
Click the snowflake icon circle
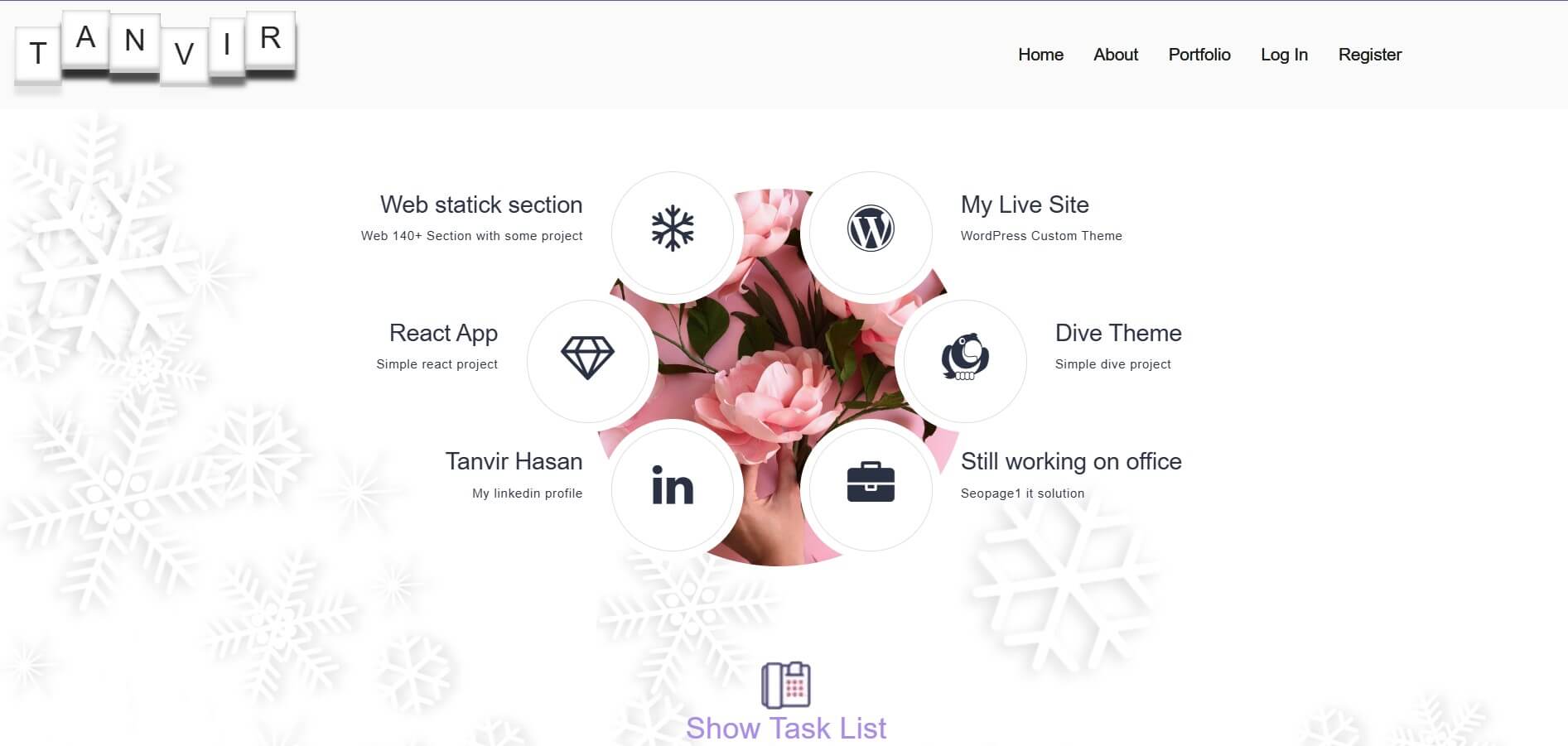[673, 233]
